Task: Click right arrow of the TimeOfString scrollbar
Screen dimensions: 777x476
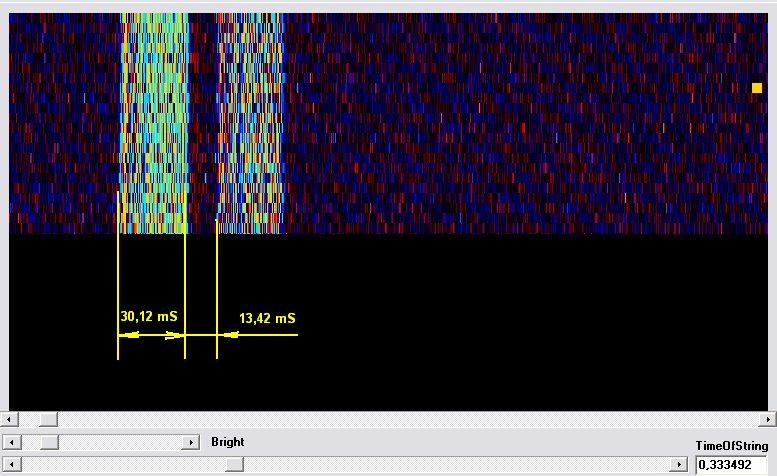Action: click(x=679, y=464)
